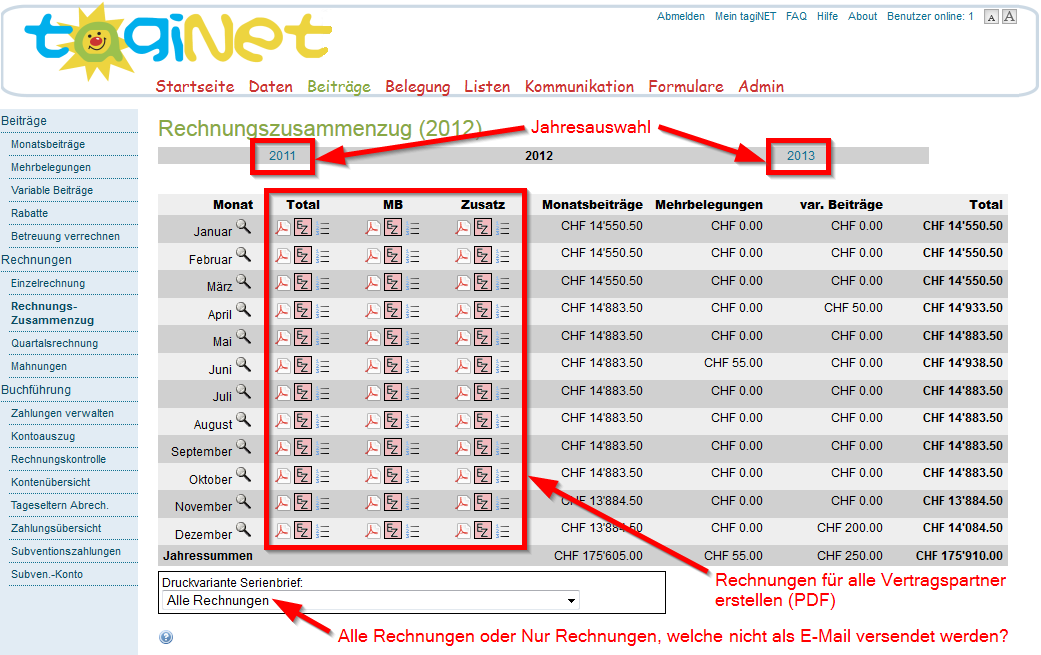Screen dimensions: 1041x655
Task: Click the list icon for Februar Total
Action: [x=322, y=256]
